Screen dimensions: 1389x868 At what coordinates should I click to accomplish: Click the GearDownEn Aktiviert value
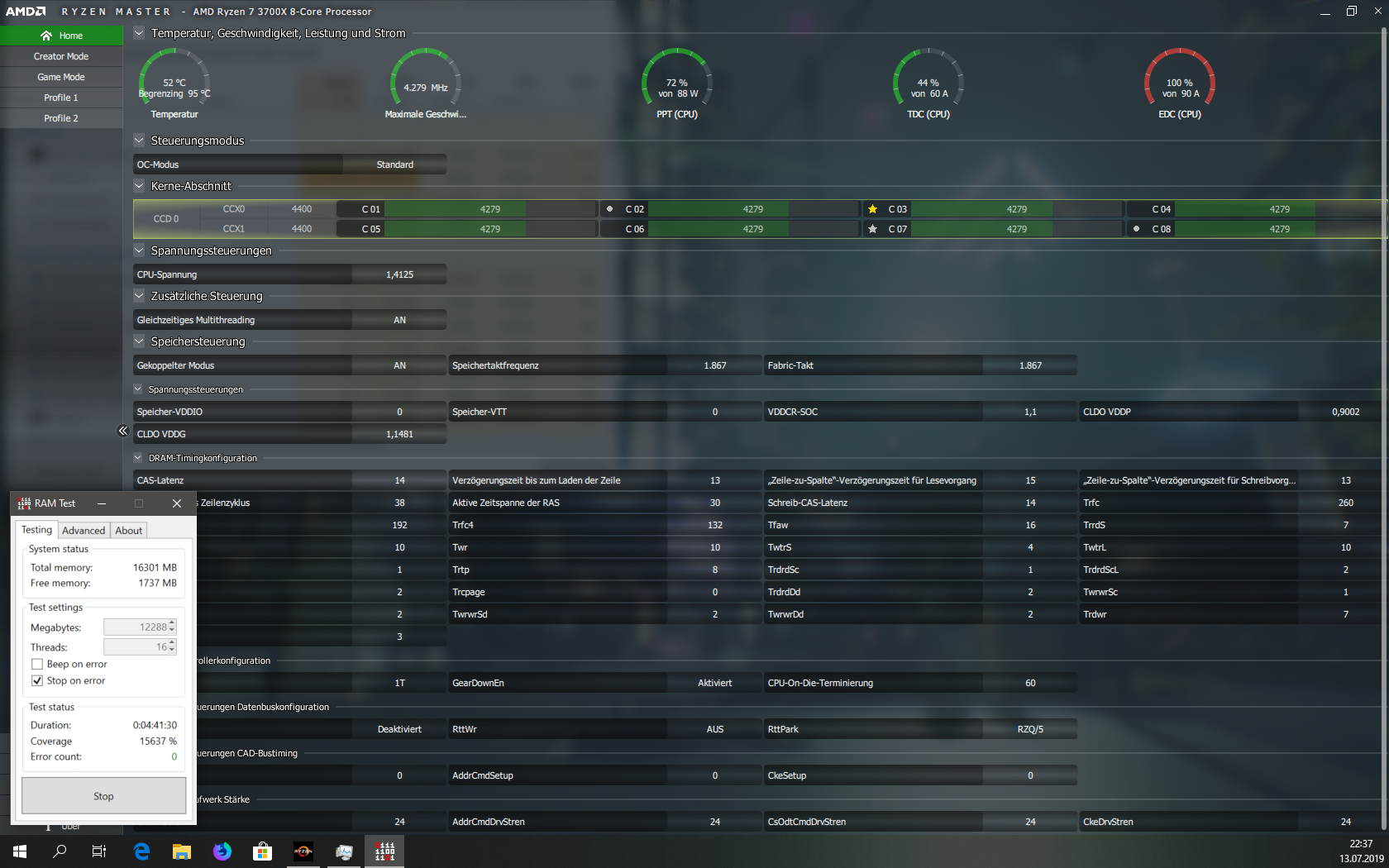point(715,683)
